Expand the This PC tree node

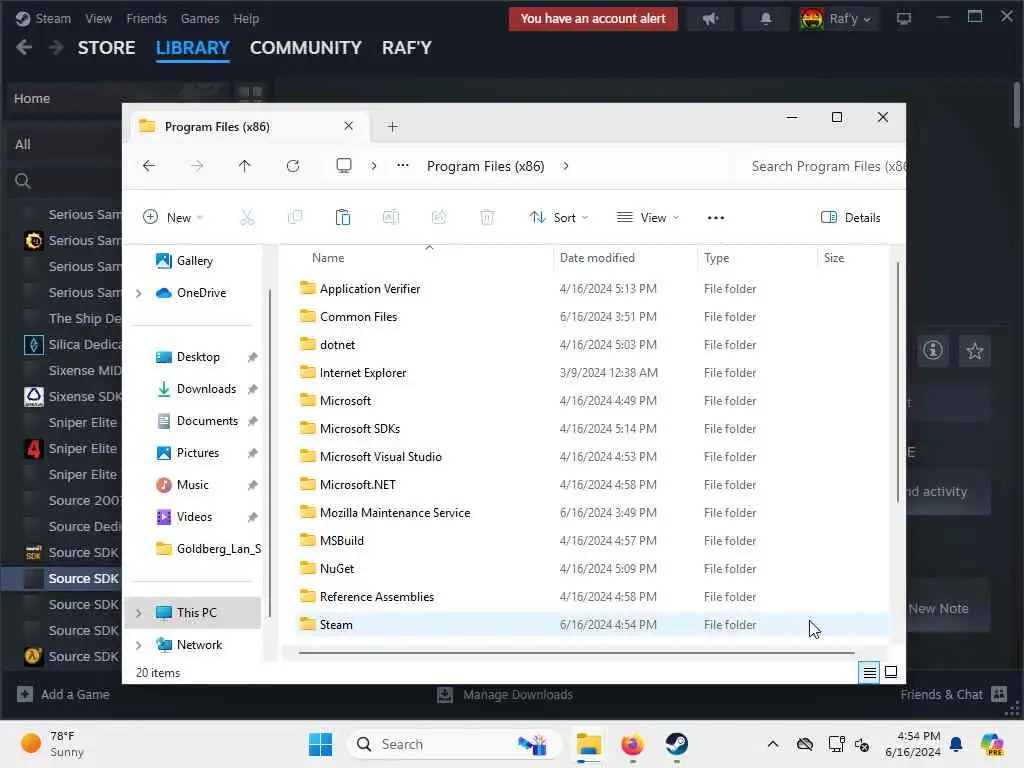click(x=139, y=613)
